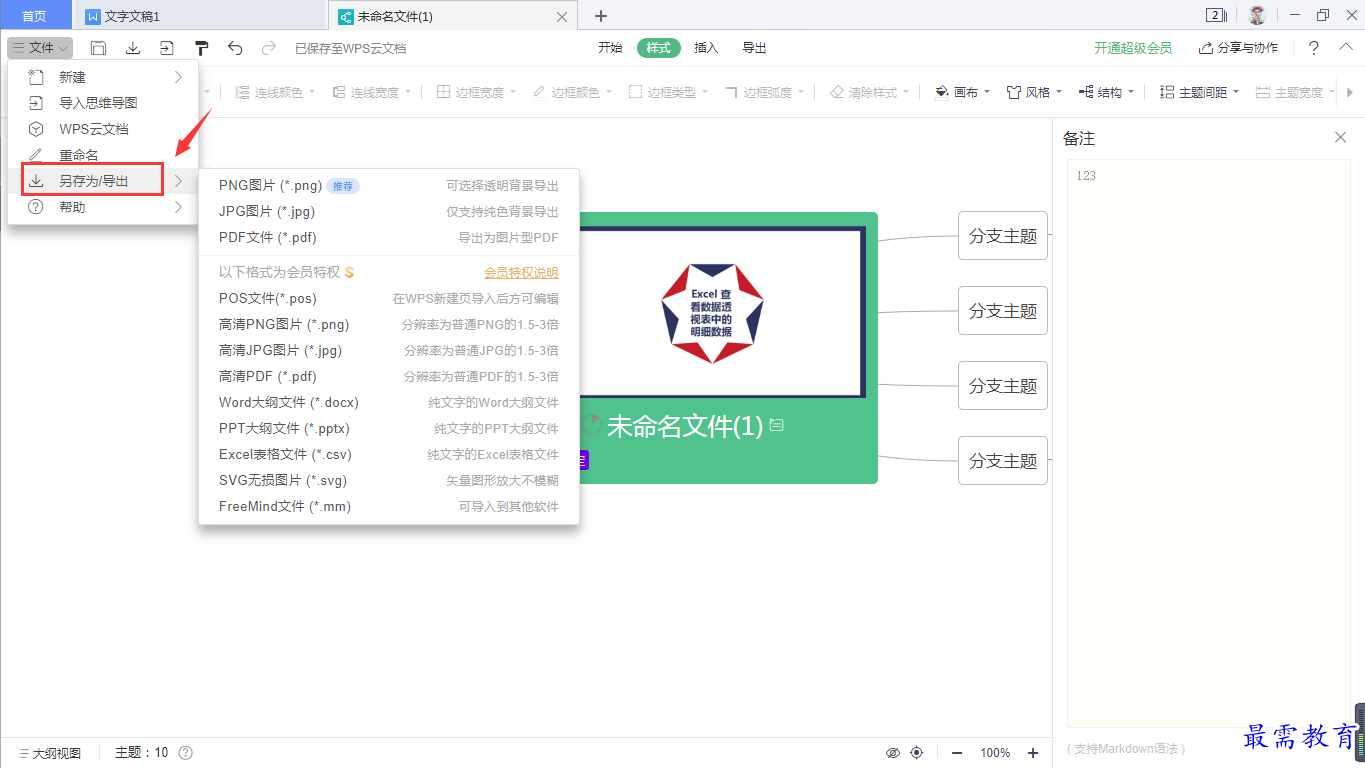Switch to the 样式 ribbon tab
The image size is (1365, 768).
pos(658,48)
